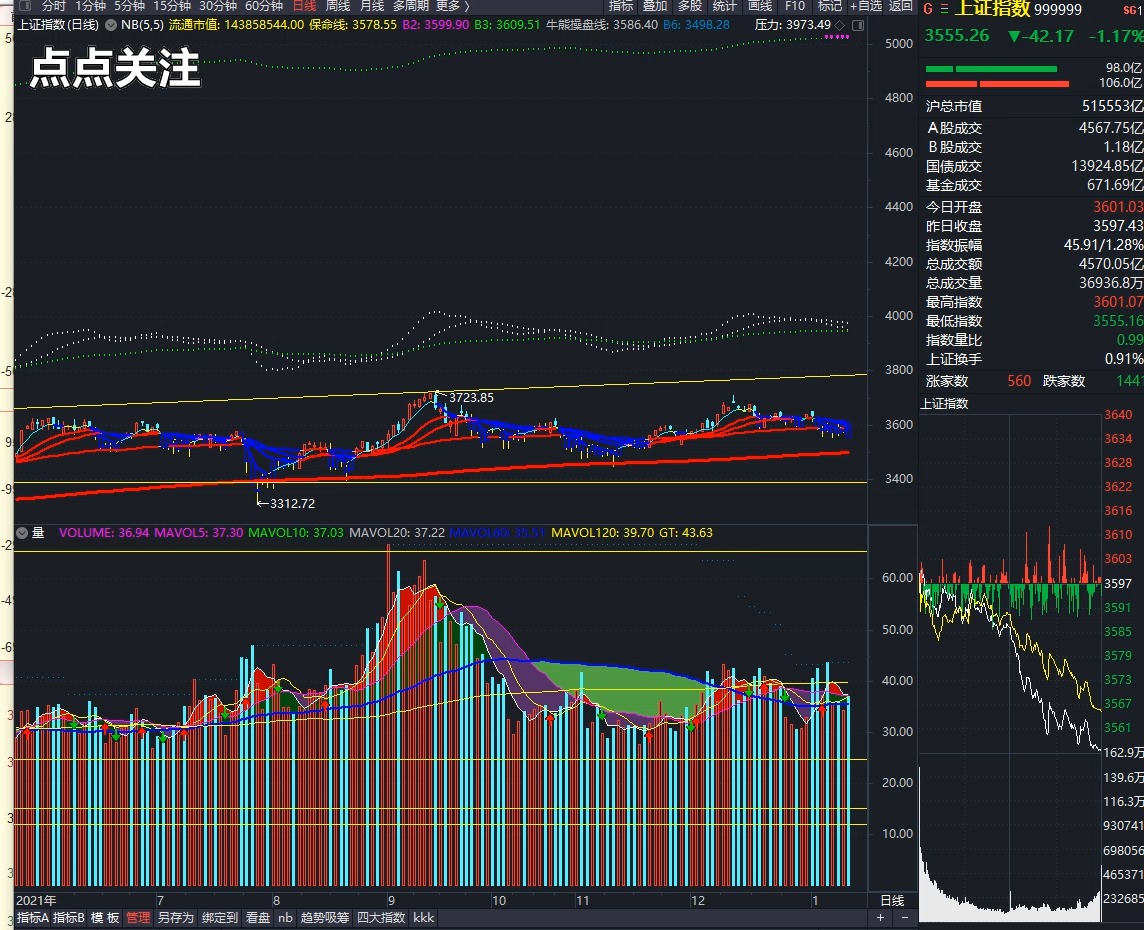The width and height of the screenshot is (1144, 930).
Task: Open the 指标A tab
Action: pos(33,917)
